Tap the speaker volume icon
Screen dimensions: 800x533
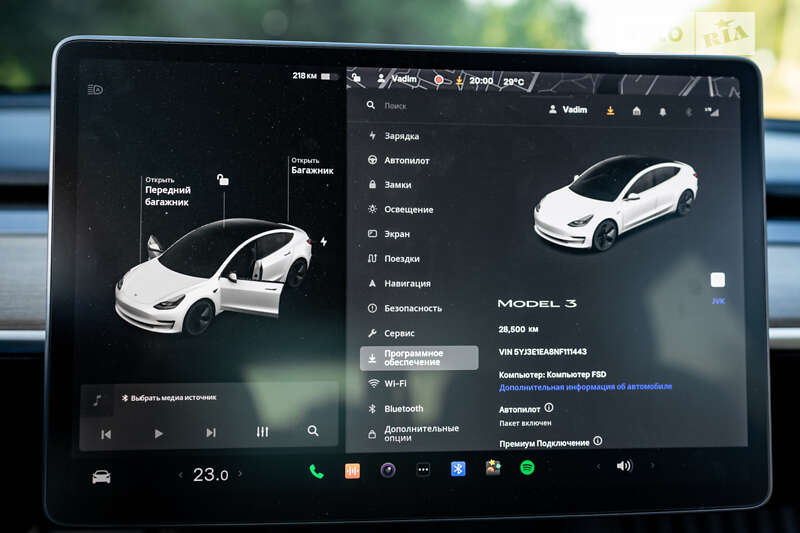click(x=624, y=466)
